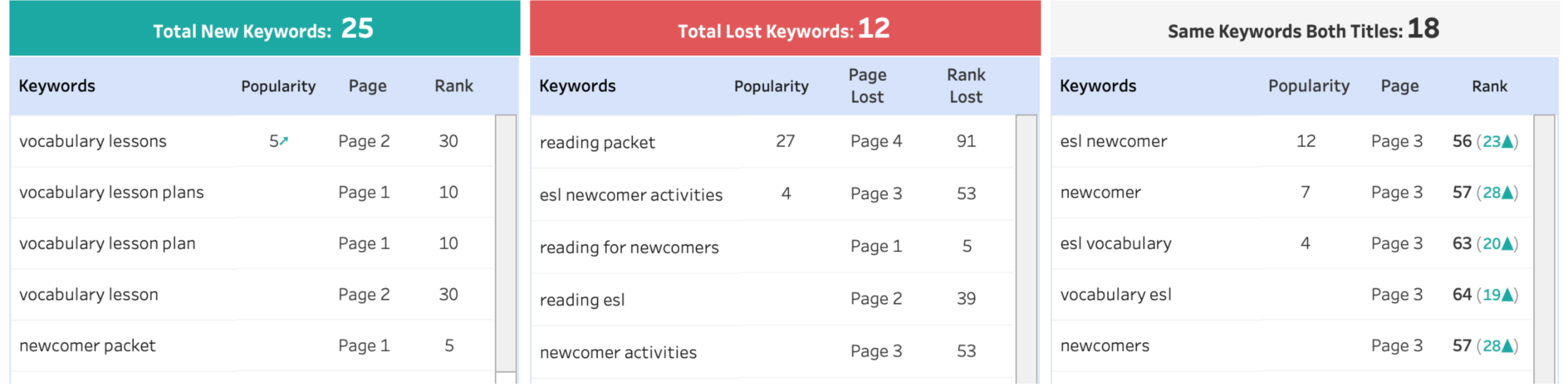Click the 23▲ badge in the esl newcomer row
Screen dimensions: 1568x387
(1497, 140)
